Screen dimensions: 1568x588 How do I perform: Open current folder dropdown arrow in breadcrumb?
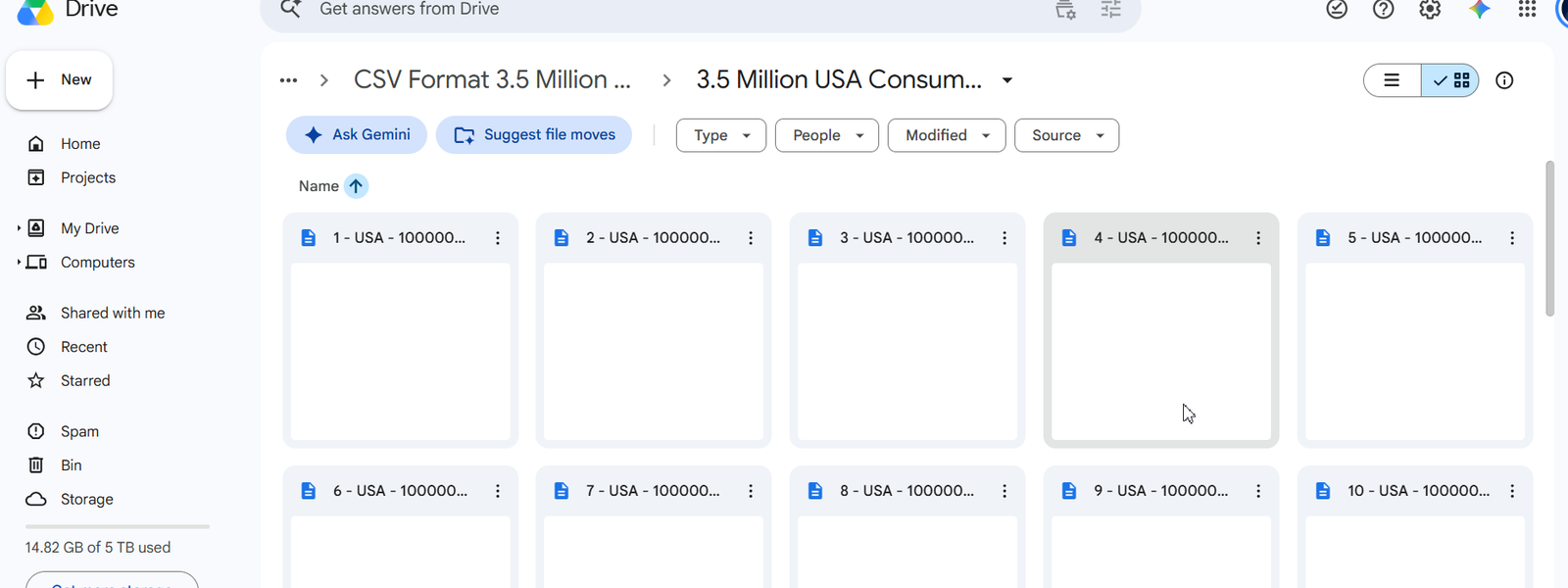point(1007,80)
